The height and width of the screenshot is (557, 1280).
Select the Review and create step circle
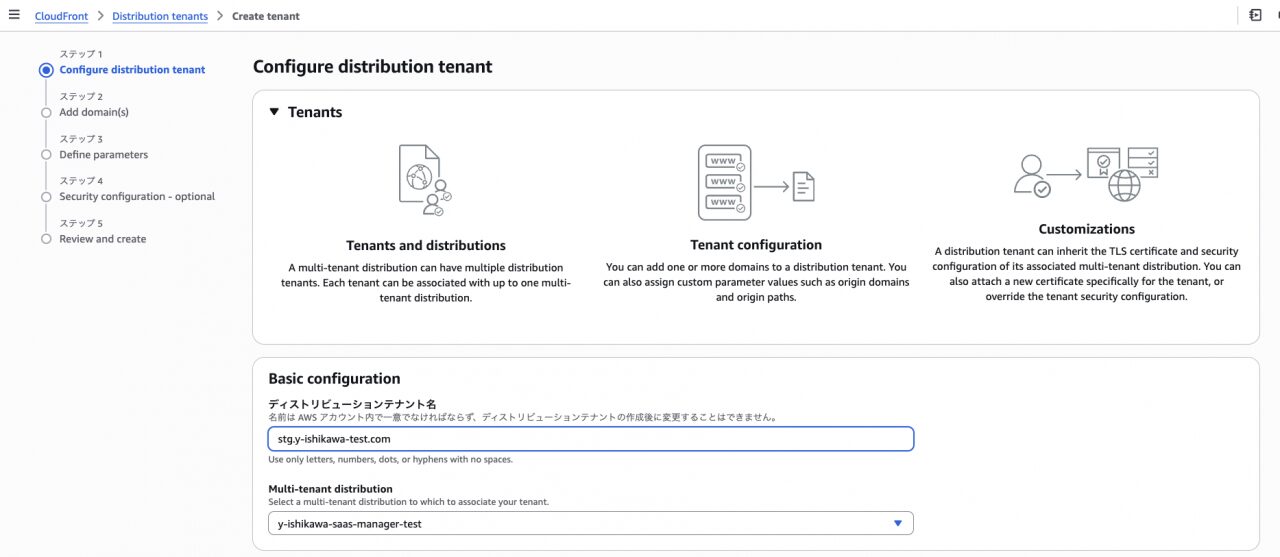[x=46, y=239]
